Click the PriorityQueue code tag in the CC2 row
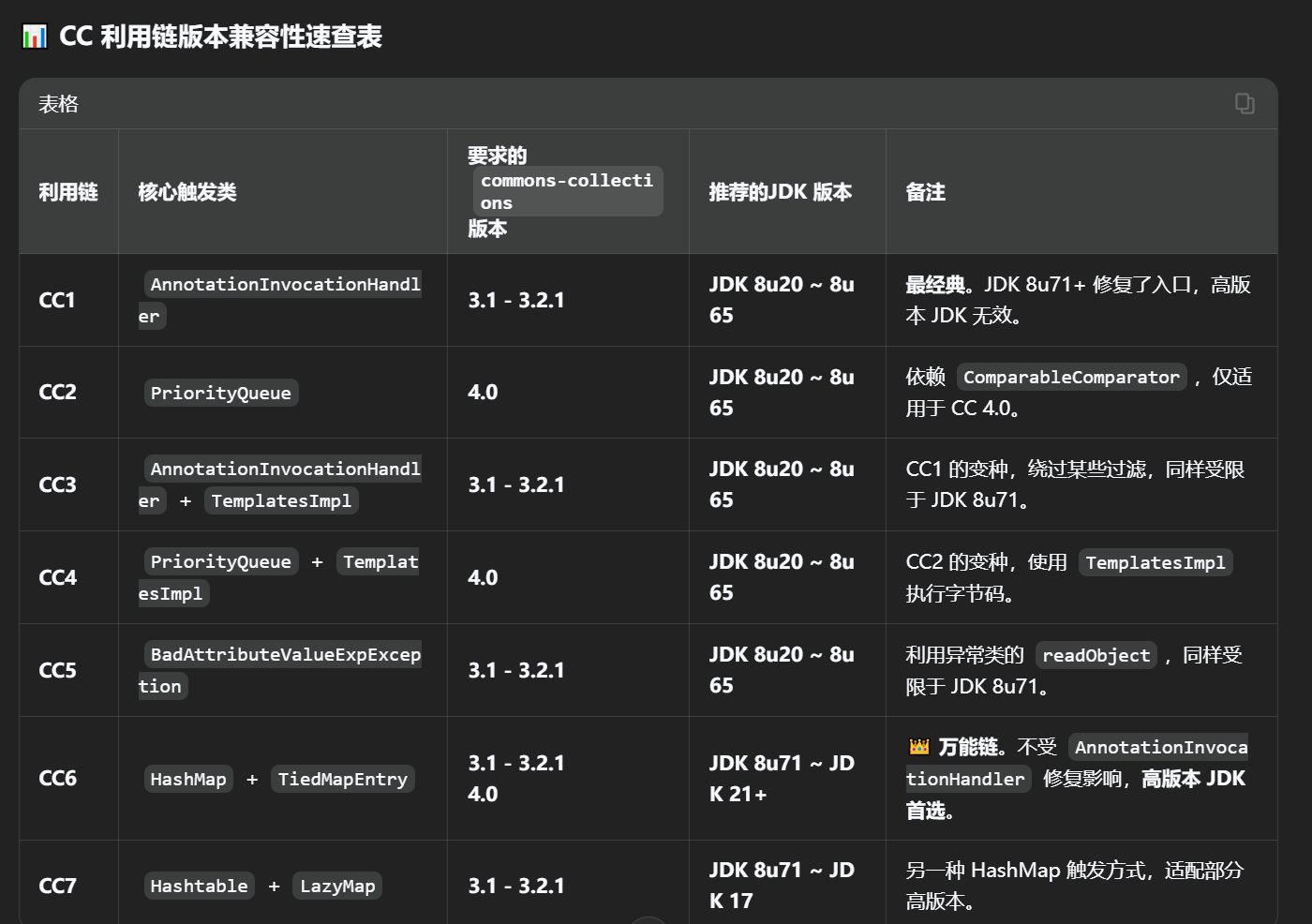The width and height of the screenshot is (1312, 924). (221, 393)
